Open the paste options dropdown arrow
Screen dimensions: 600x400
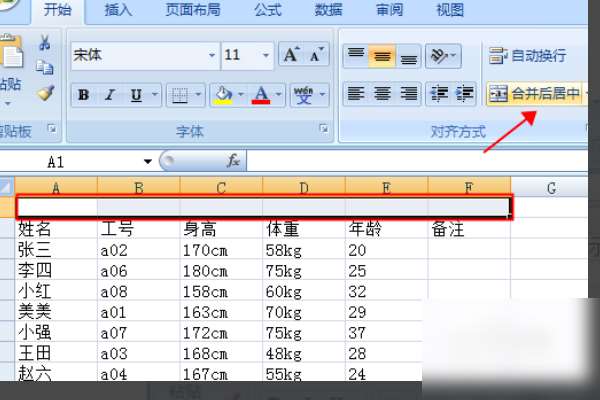[x=8, y=103]
